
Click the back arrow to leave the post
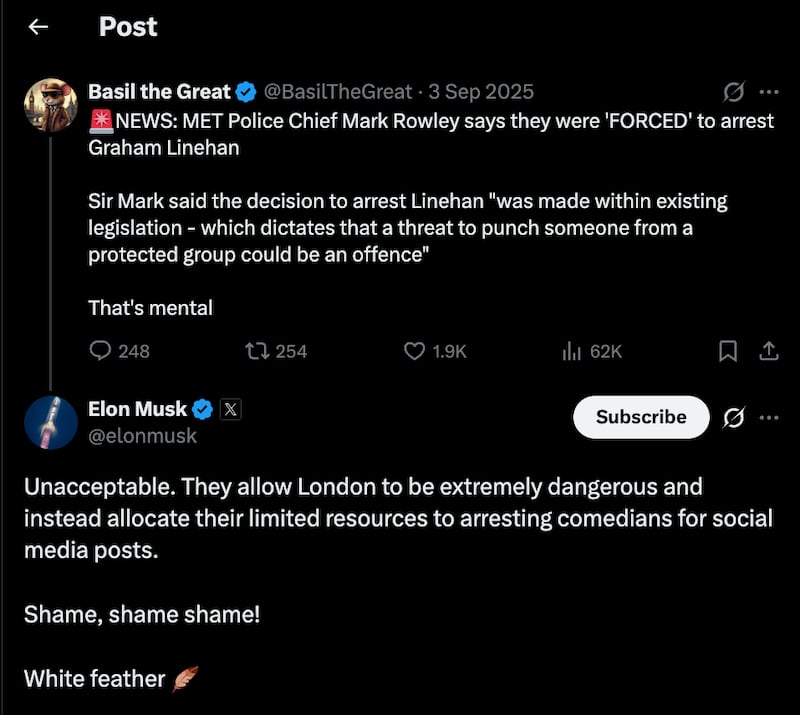tap(37, 27)
